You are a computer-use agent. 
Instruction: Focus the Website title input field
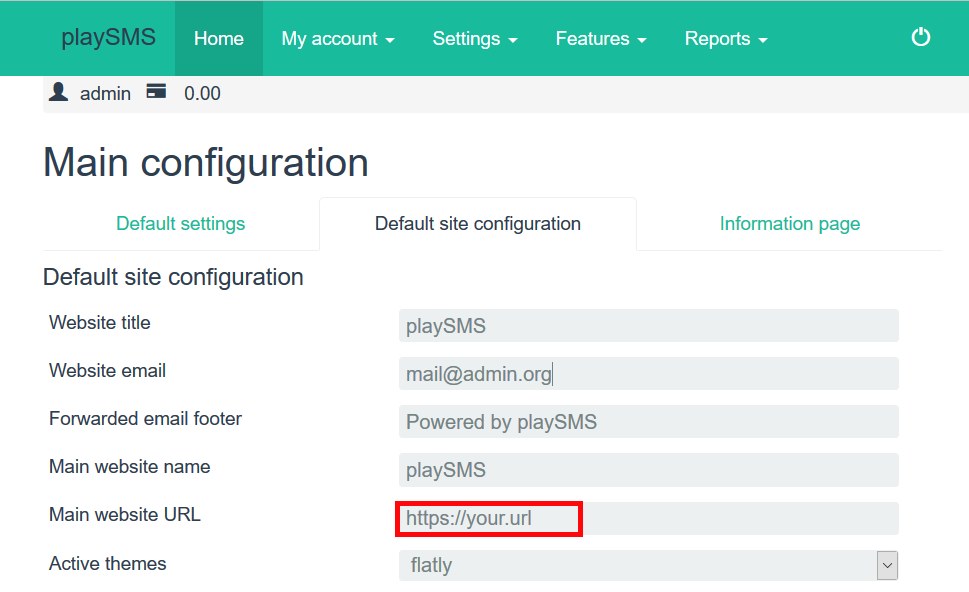[x=649, y=326]
